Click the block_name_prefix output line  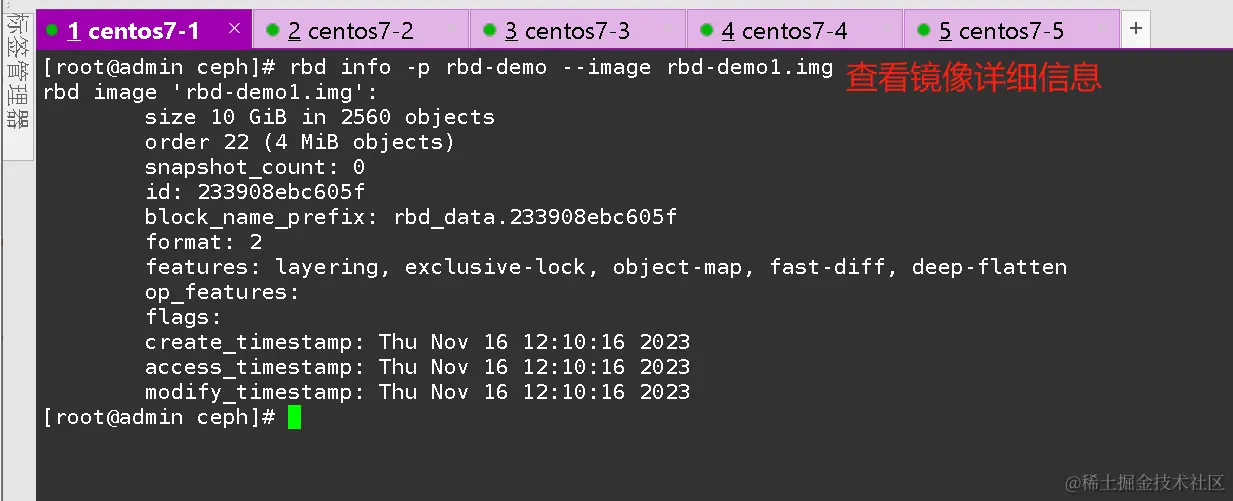[x=412, y=217]
